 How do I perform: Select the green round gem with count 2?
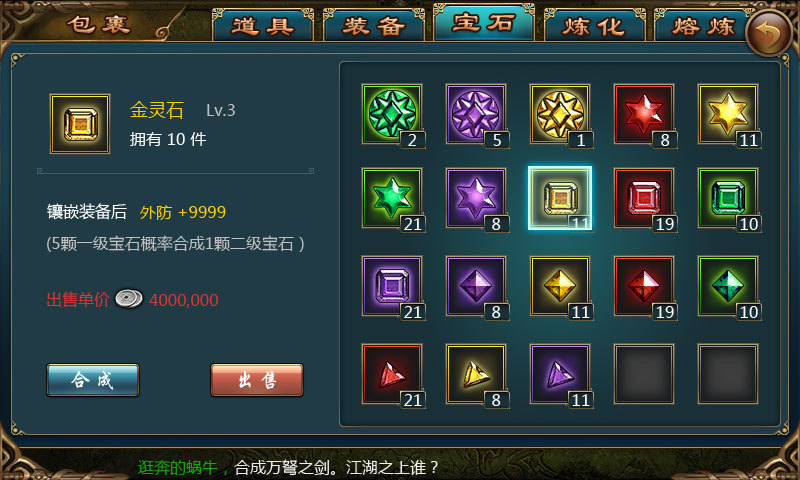coord(392,114)
